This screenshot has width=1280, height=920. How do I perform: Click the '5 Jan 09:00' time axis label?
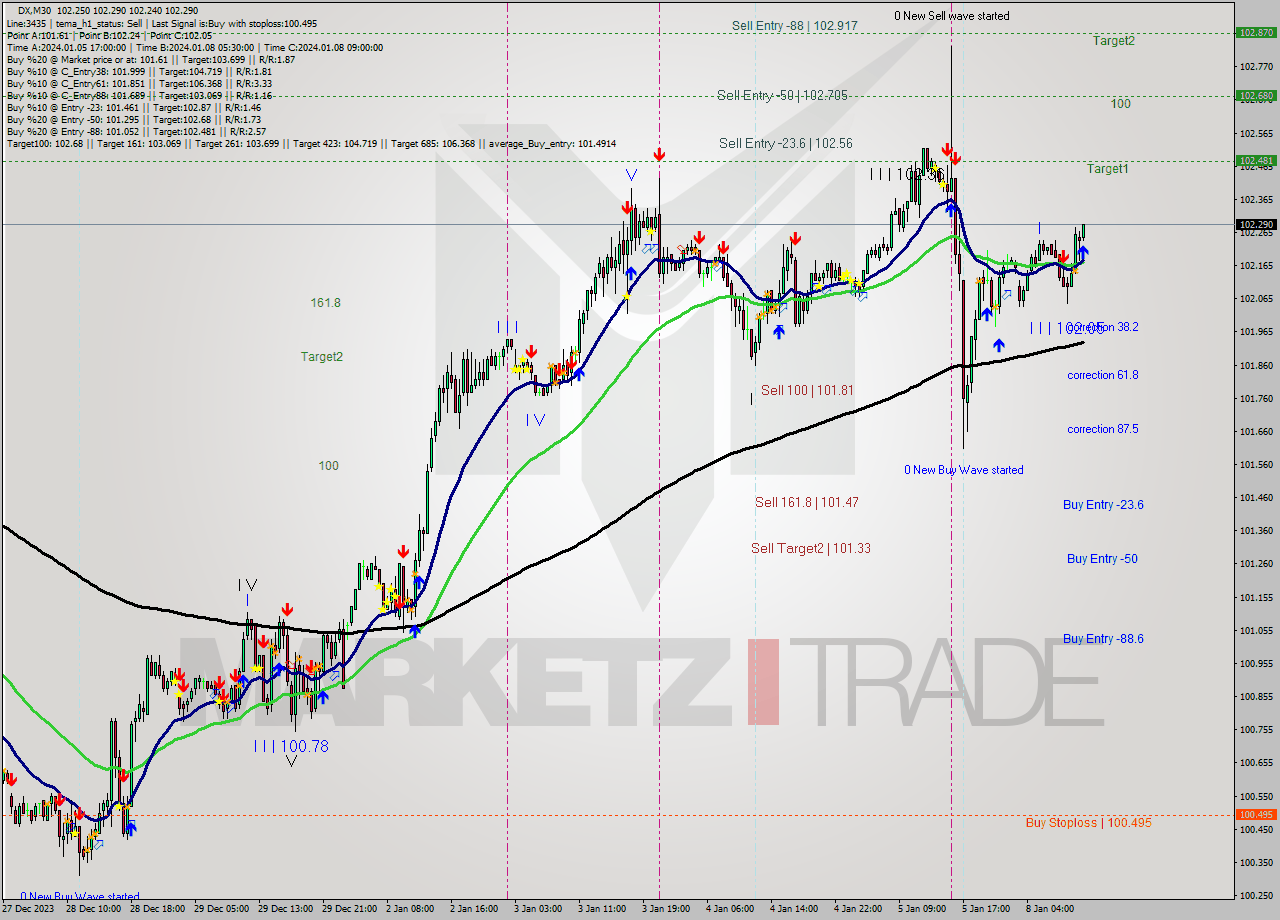[x=922, y=909]
